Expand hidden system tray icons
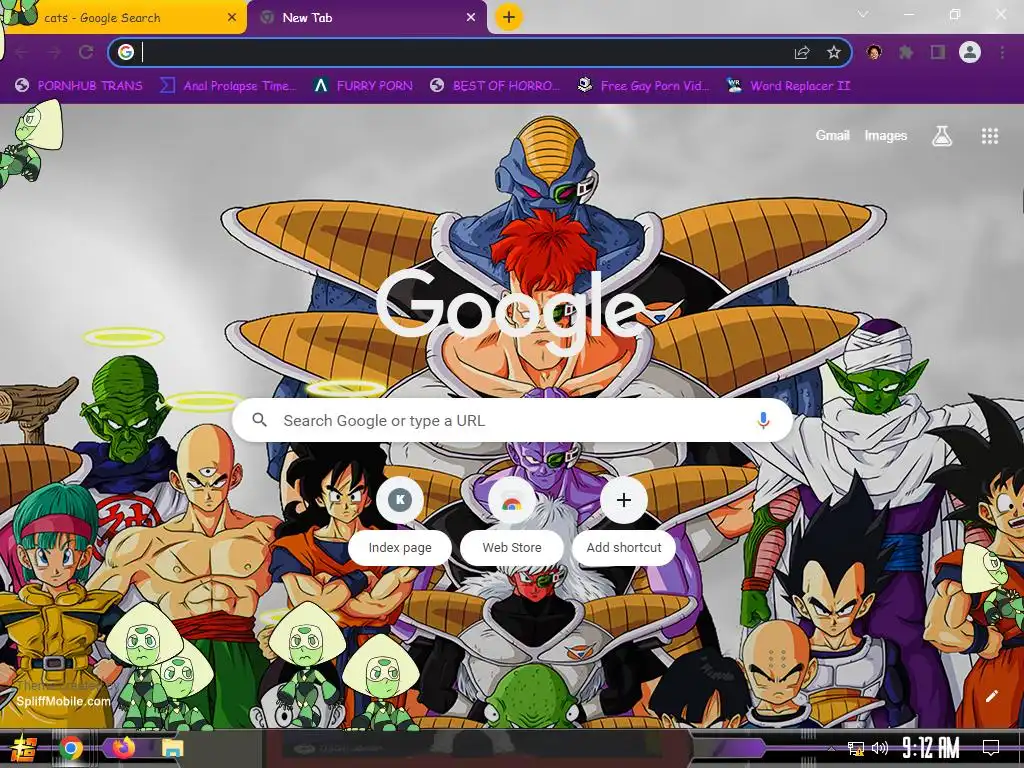1024x768 pixels. [x=831, y=748]
